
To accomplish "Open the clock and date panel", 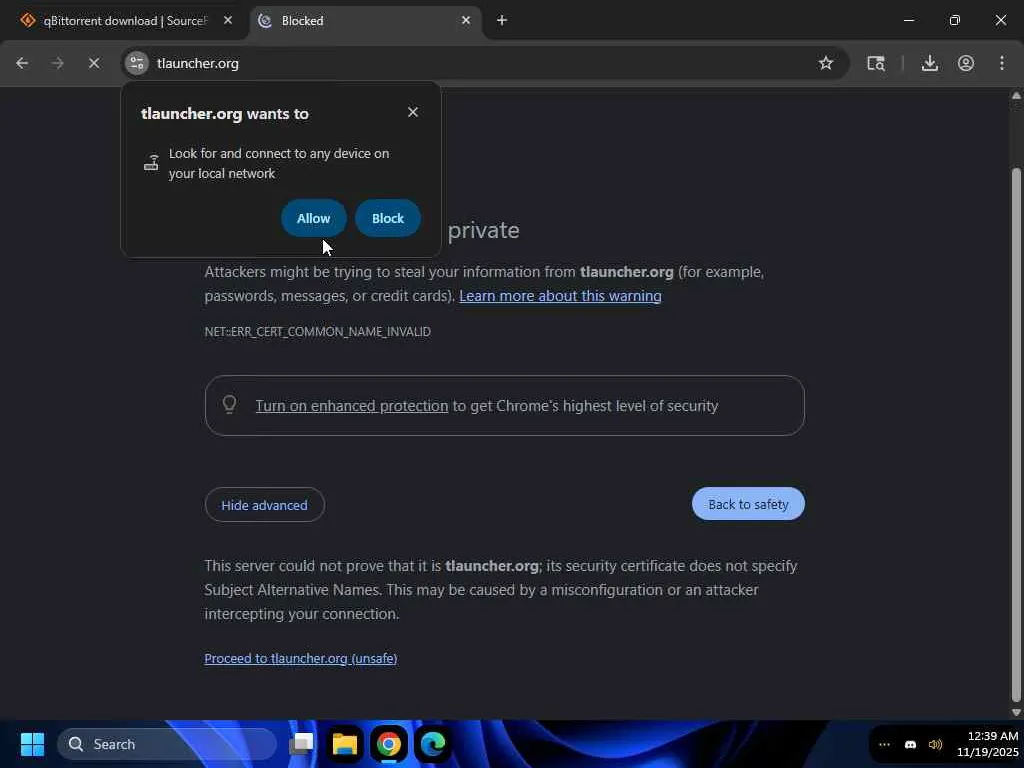I will [x=987, y=744].
